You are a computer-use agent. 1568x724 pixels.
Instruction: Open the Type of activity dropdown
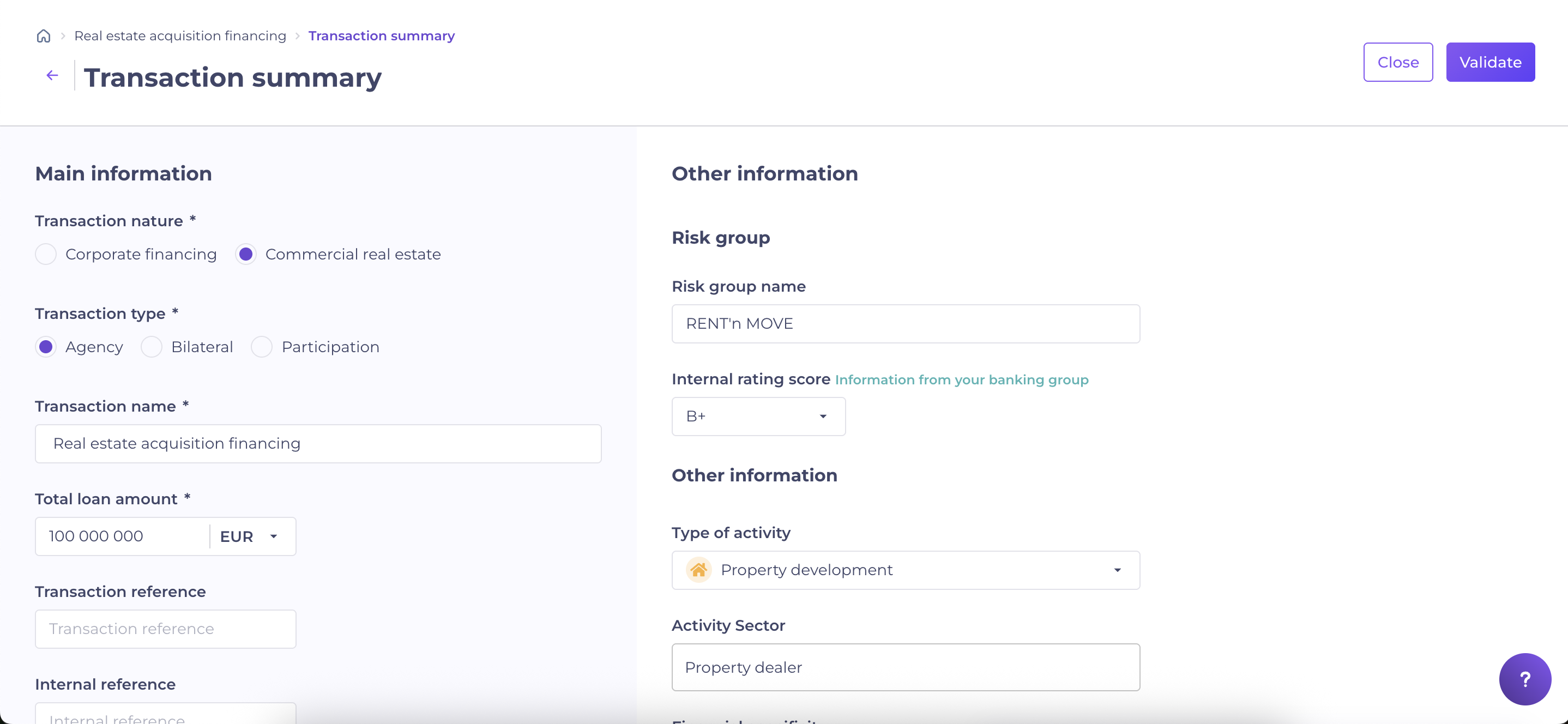point(905,570)
